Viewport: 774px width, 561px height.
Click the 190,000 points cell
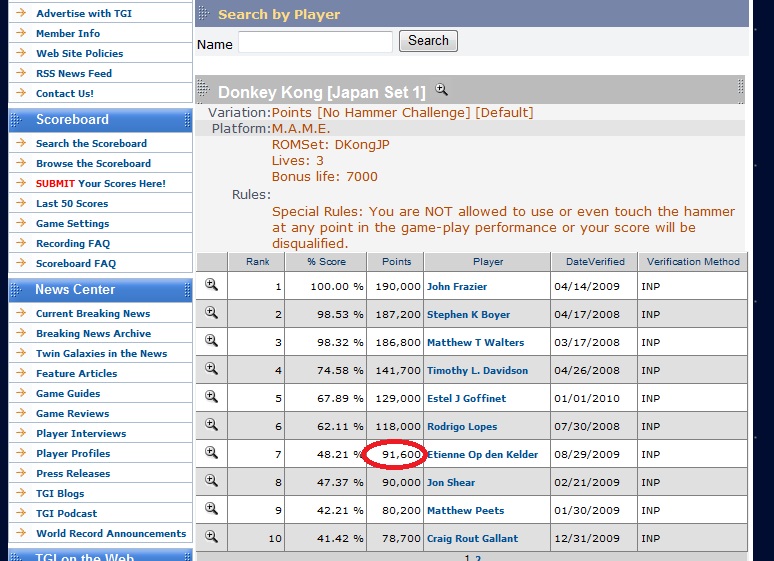(395, 286)
